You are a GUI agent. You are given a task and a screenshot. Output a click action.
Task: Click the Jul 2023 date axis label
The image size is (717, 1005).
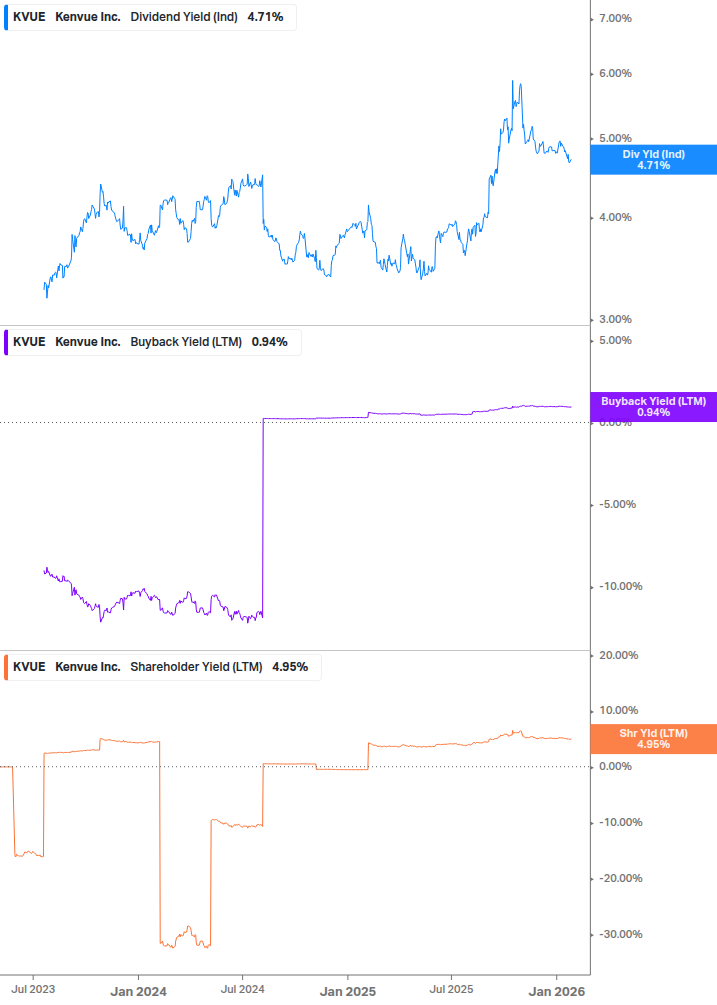(x=33, y=990)
